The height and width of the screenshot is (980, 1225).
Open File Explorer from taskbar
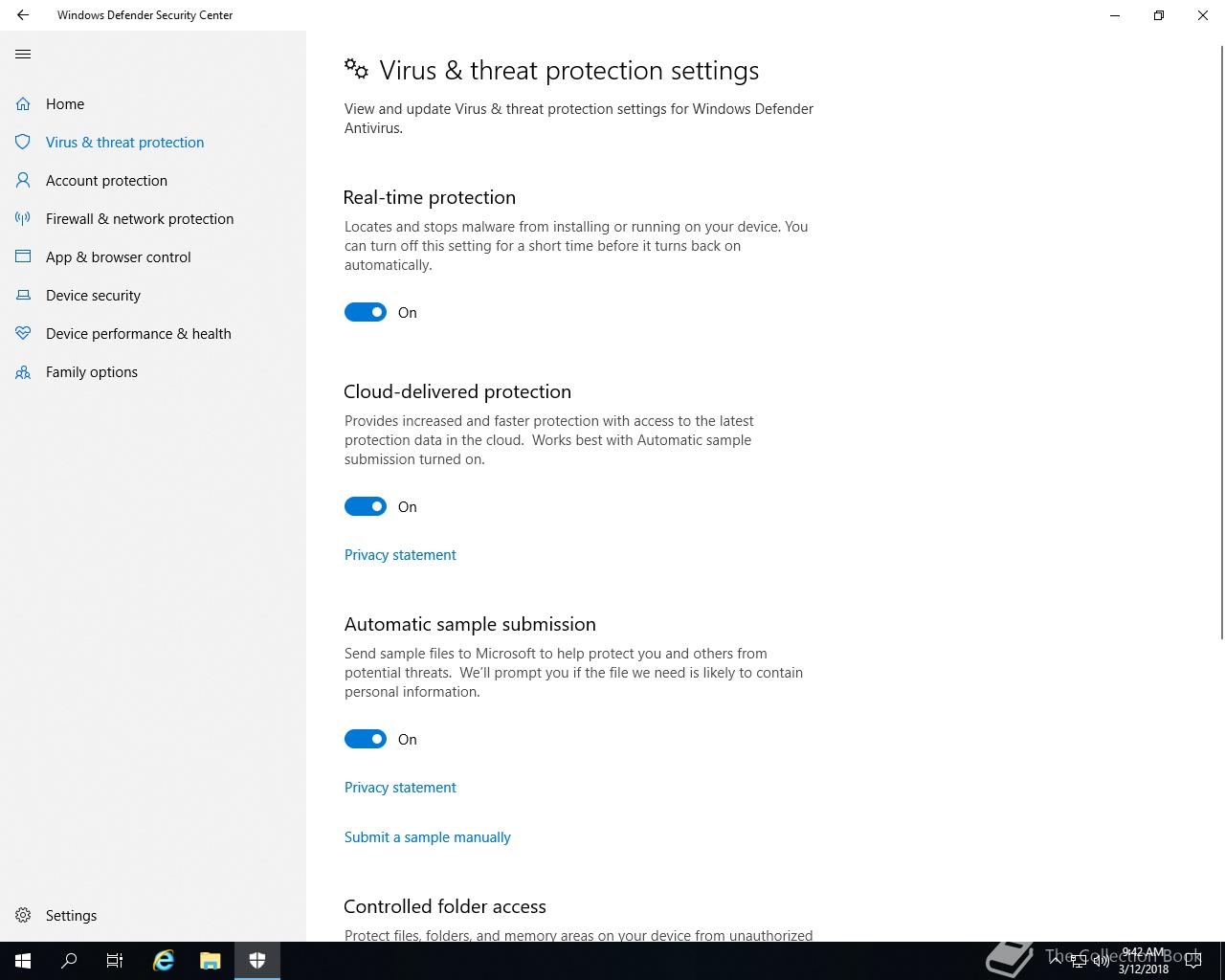211,960
